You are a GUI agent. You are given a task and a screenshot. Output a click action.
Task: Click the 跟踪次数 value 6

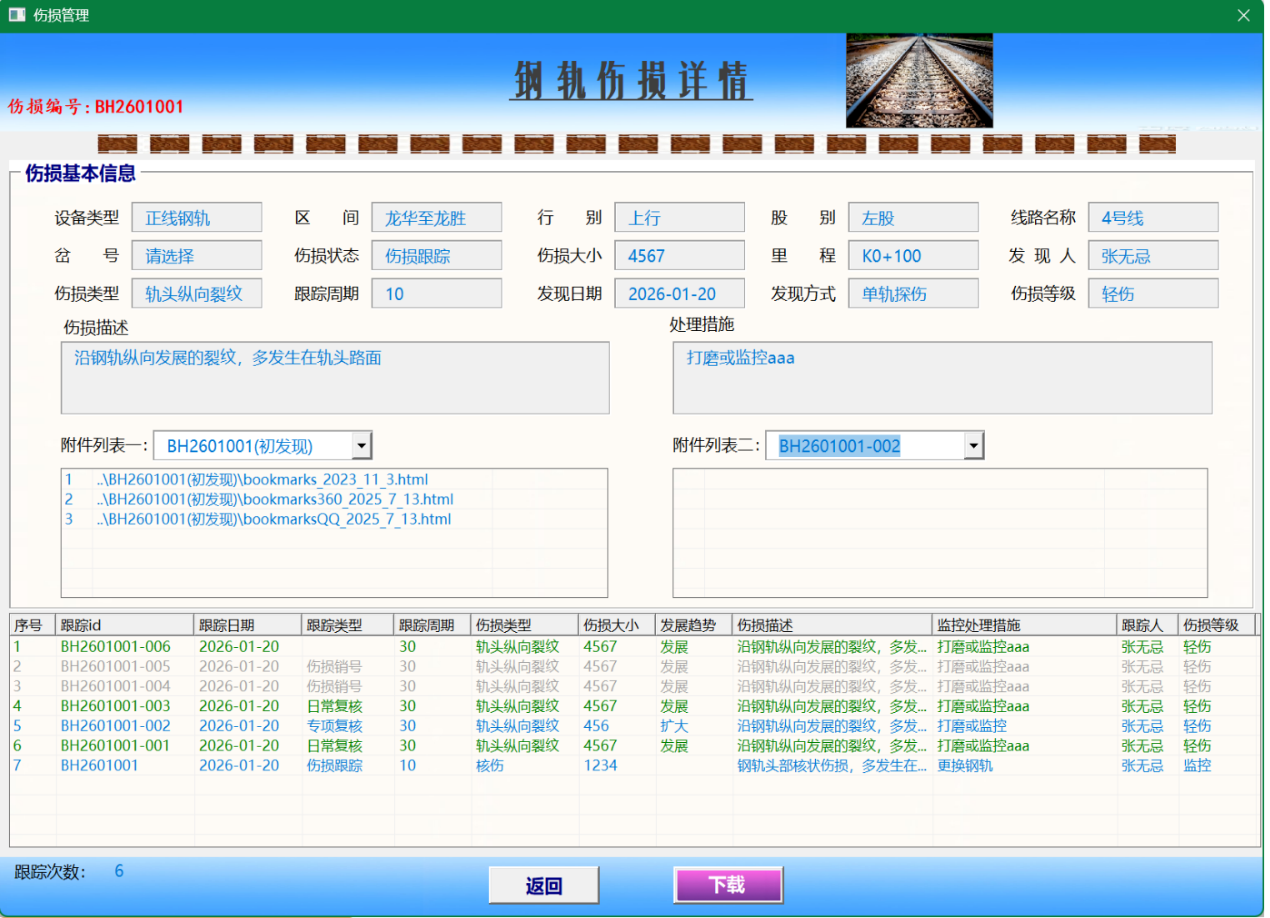coord(119,871)
